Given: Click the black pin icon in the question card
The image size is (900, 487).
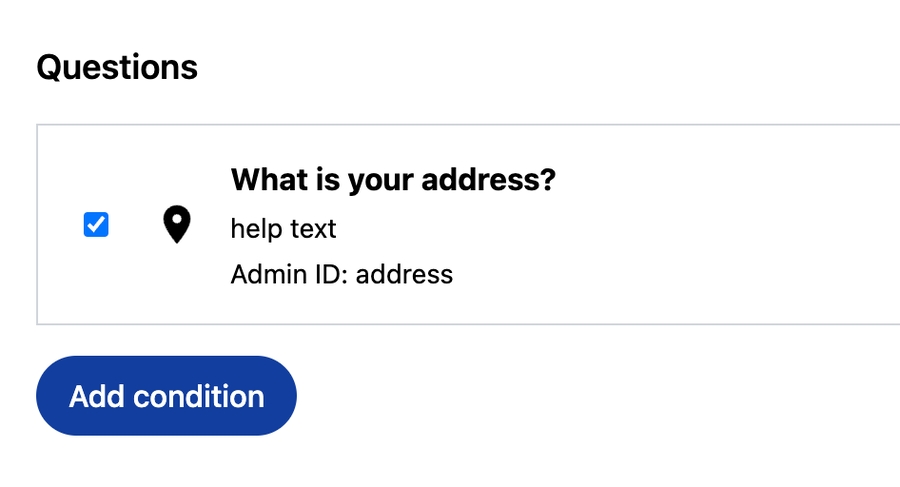Looking at the screenshot, I should click(x=176, y=225).
